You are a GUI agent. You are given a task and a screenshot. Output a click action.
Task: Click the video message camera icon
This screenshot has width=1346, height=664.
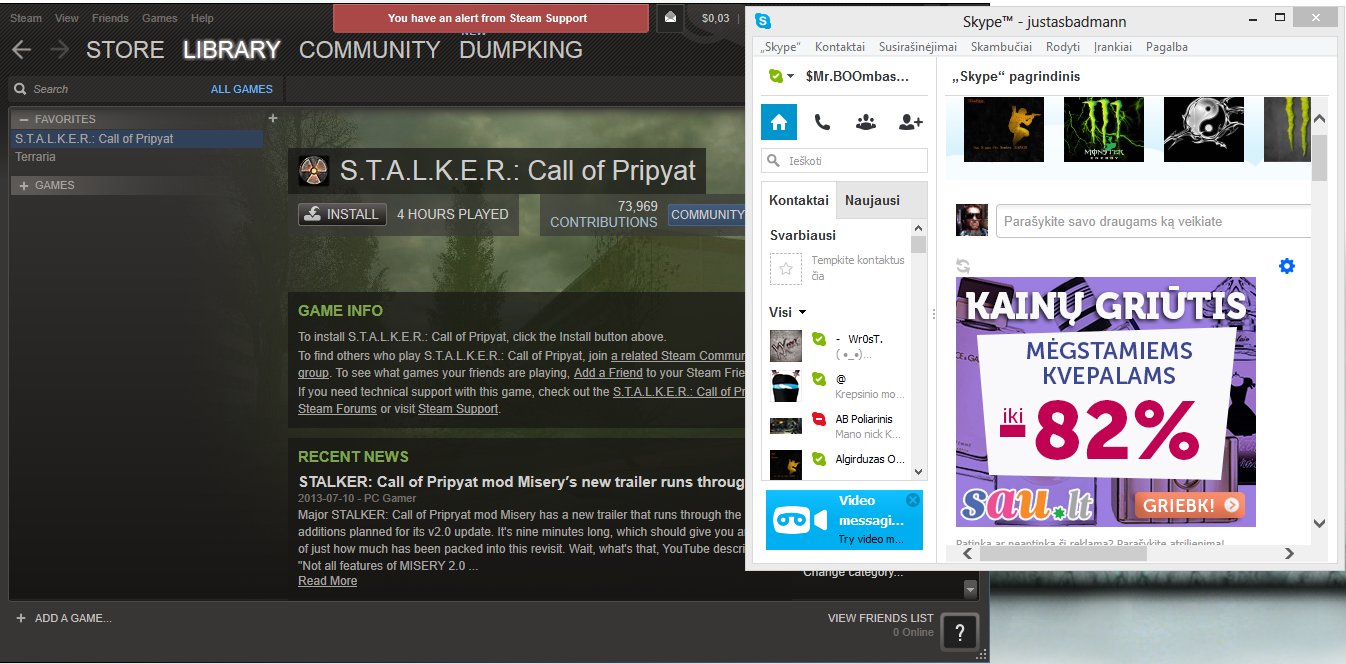802,520
